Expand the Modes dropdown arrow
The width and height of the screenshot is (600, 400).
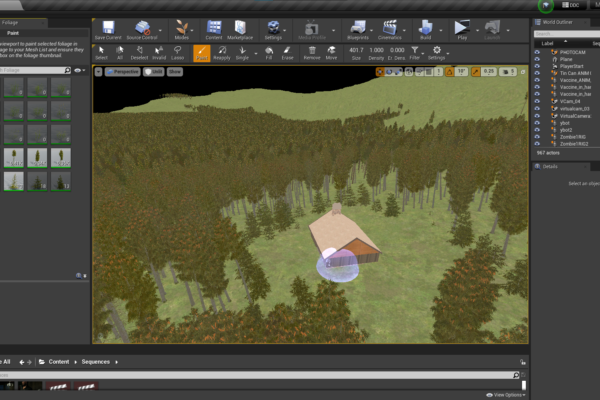click(x=192, y=30)
